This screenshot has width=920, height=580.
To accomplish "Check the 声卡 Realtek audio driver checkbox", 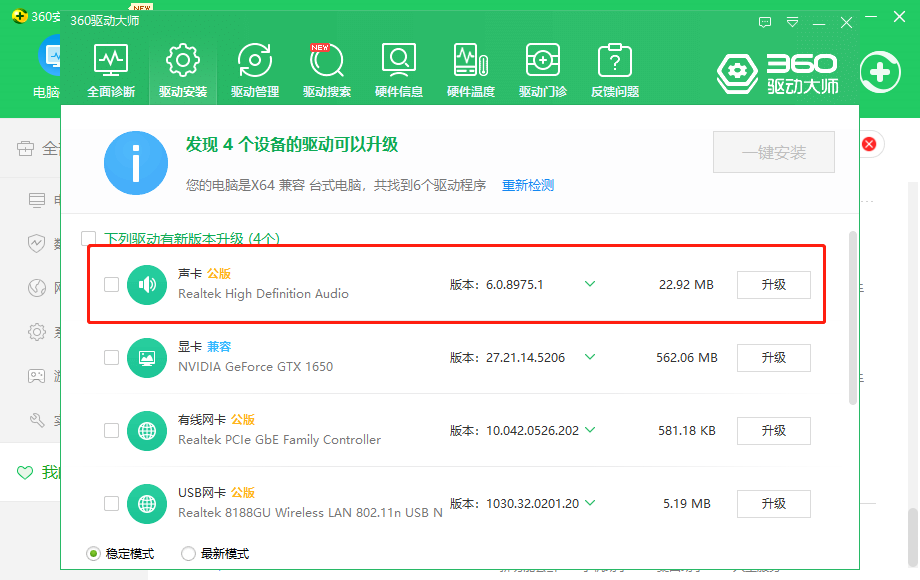I will click(x=111, y=285).
